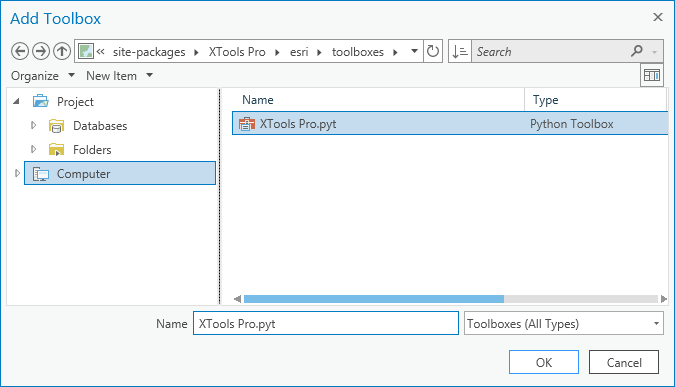Navigate up one folder level

[62, 51]
